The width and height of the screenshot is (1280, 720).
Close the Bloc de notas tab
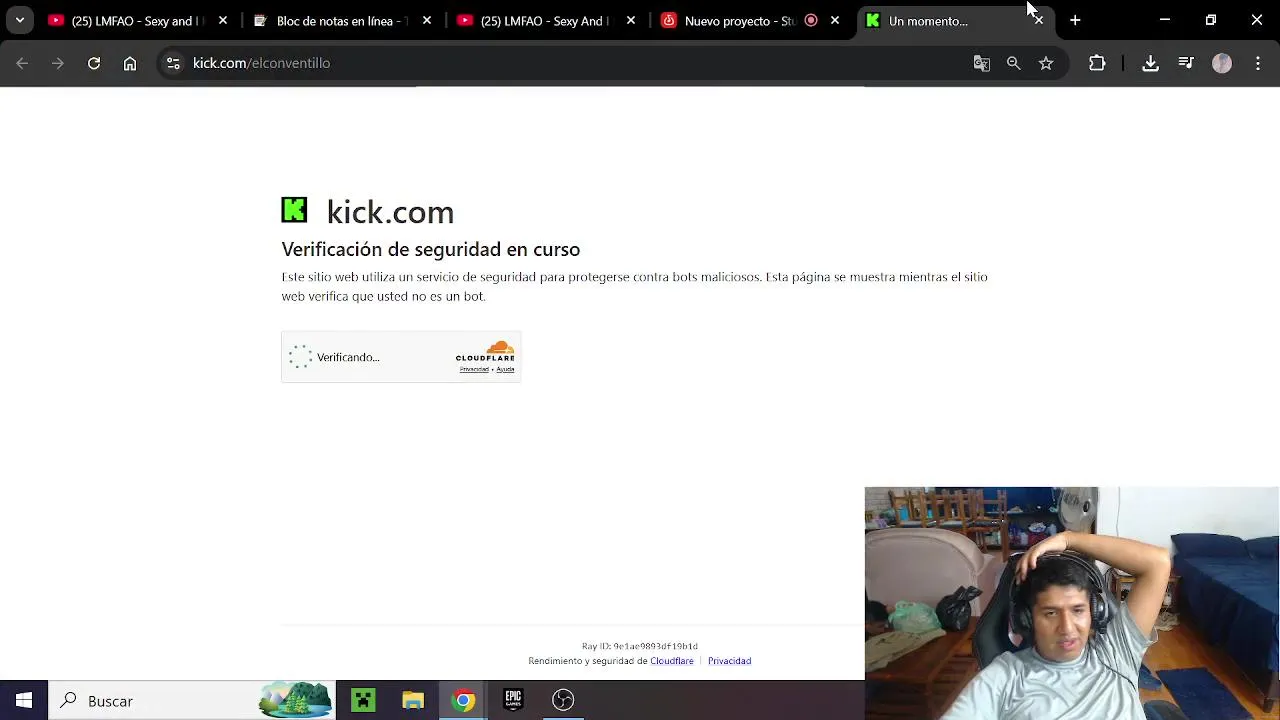(427, 20)
